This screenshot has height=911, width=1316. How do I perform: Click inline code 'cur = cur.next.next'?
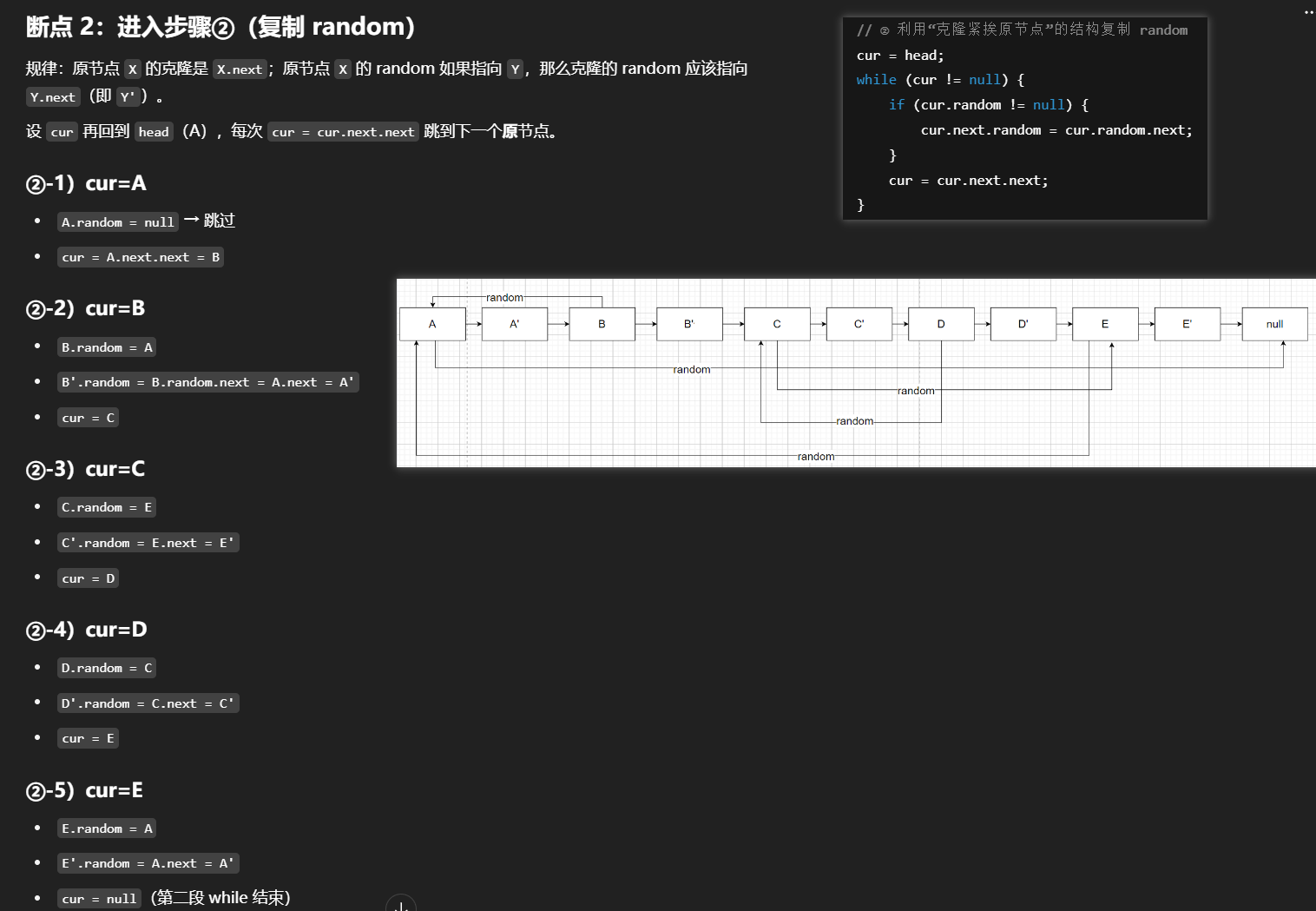click(343, 132)
